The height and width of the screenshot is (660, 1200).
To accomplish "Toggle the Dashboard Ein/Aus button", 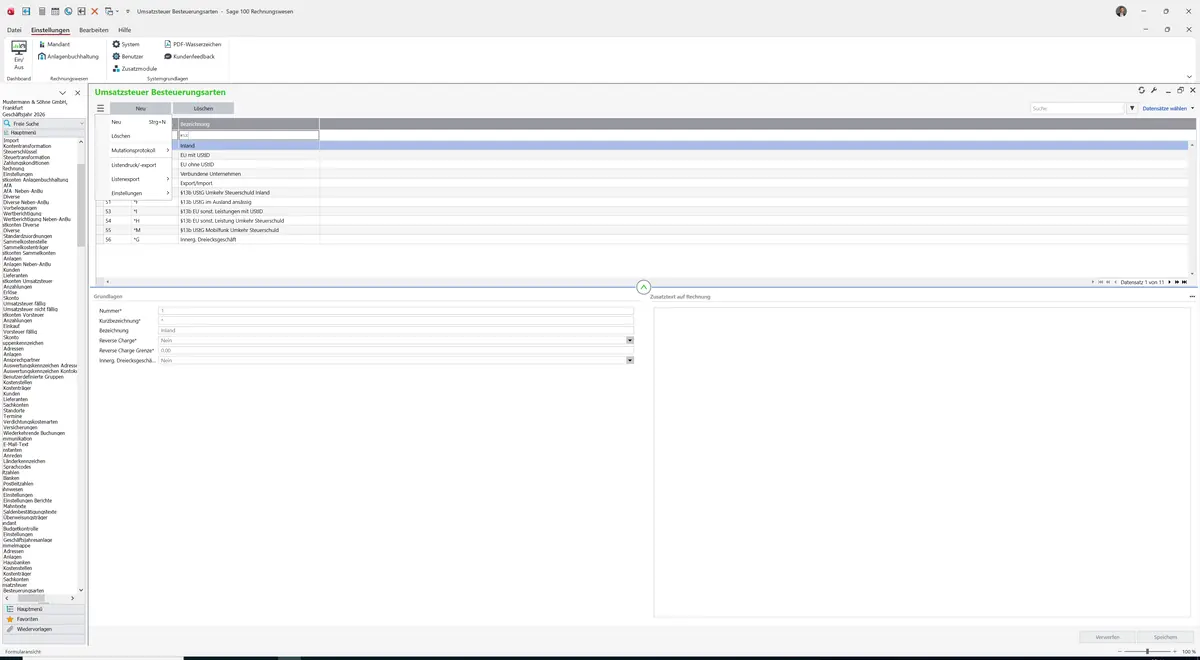I will (x=18, y=56).
